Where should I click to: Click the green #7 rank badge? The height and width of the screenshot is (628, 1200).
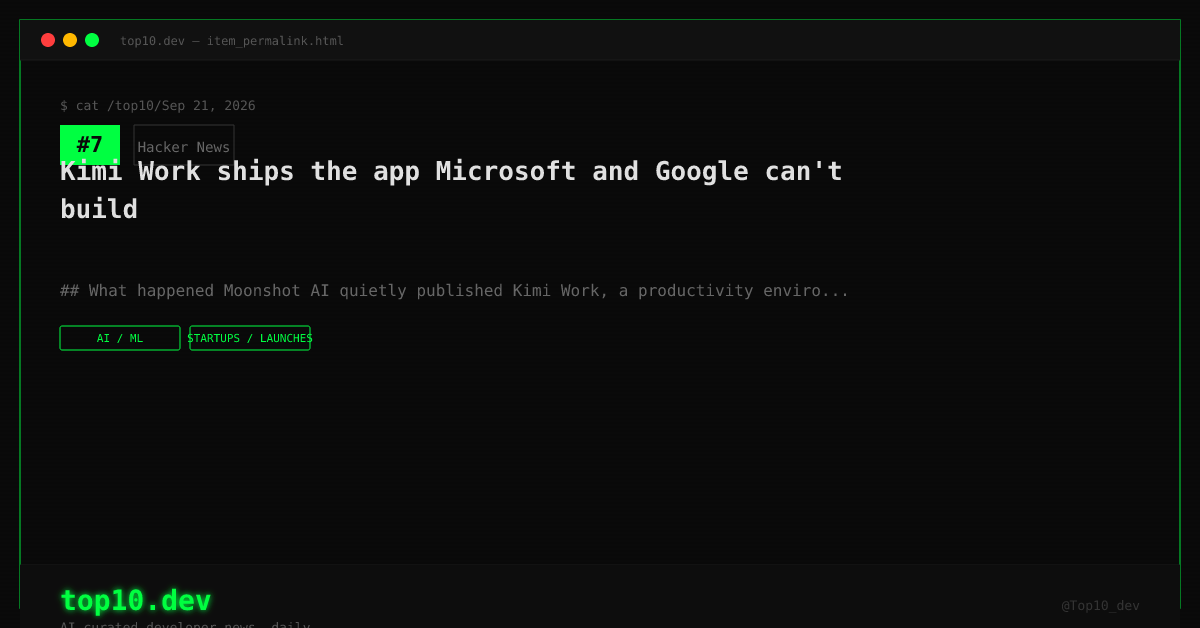point(90,145)
